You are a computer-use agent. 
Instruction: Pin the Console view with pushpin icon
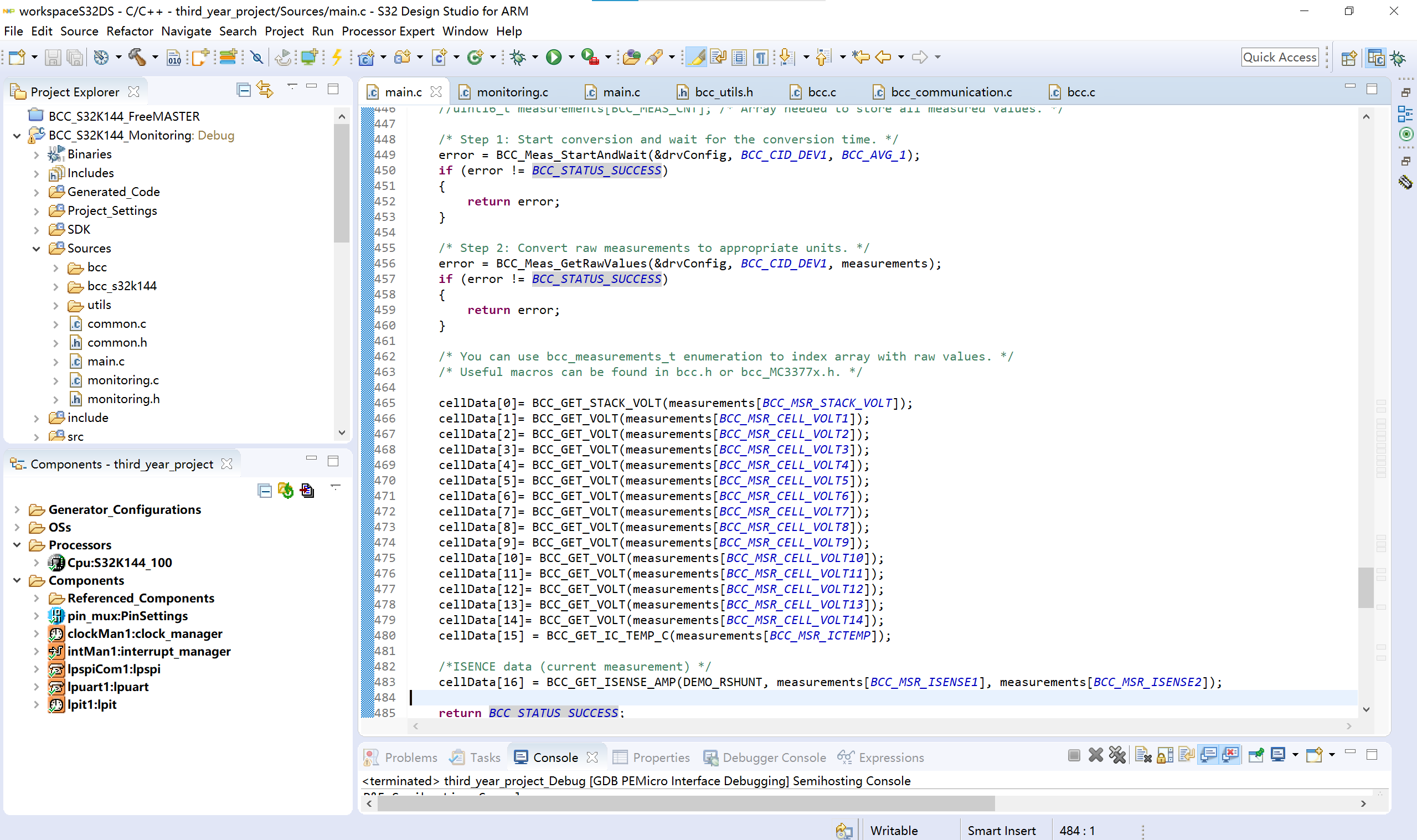point(1256,755)
